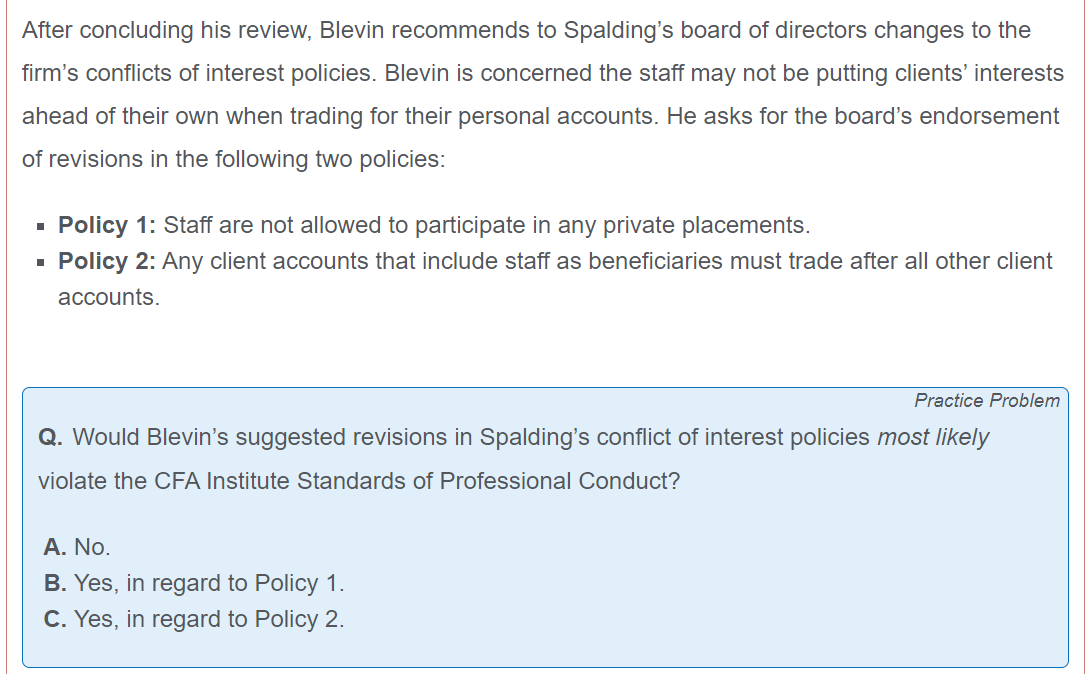Click the bold Q. question marker

click(x=50, y=437)
